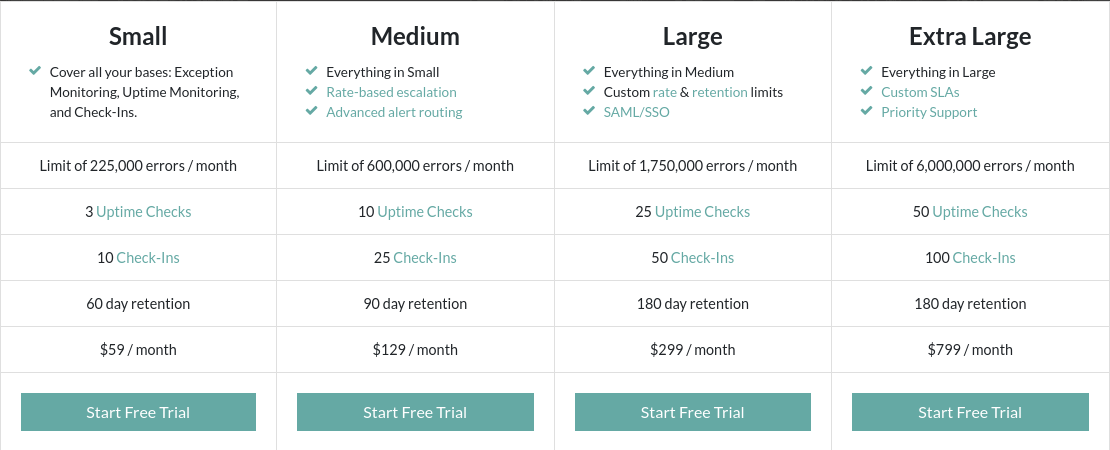This screenshot has width=1110, height=450.
Task: Click checkmark icon next to SAML/SSO
Action: [589, 110]
